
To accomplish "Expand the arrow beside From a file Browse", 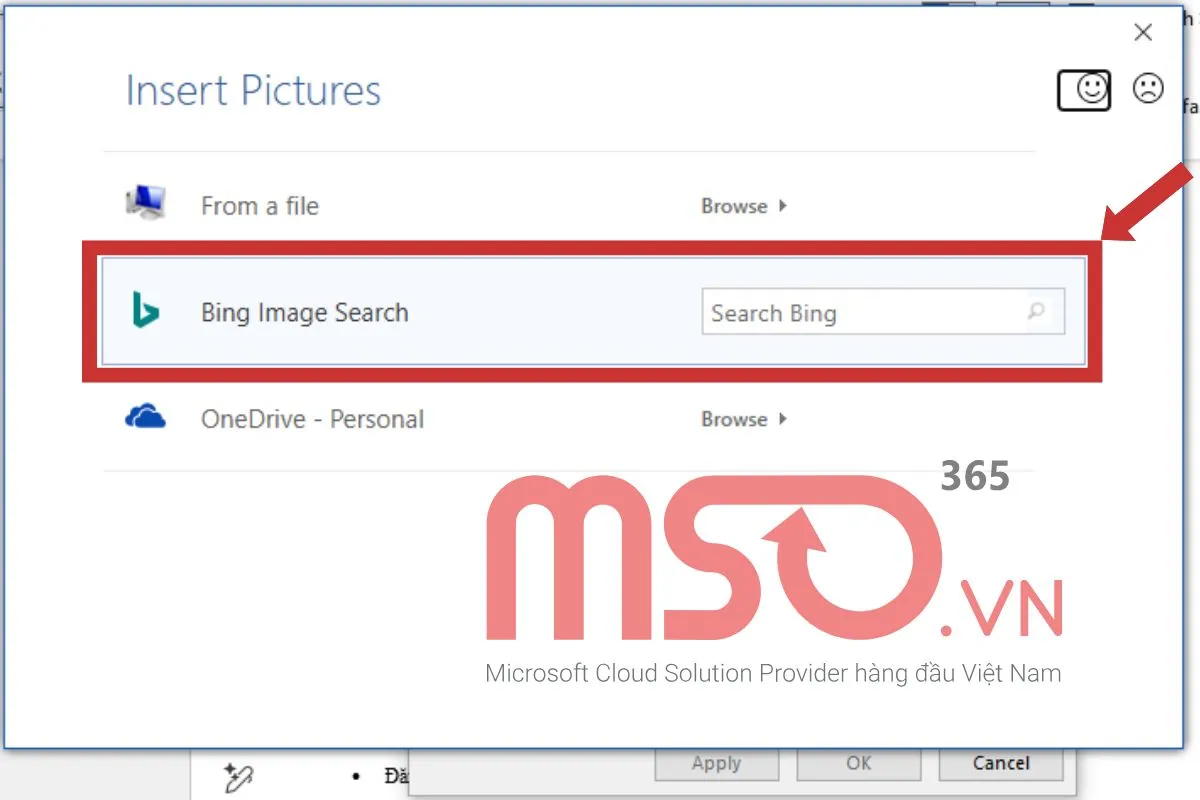I will point(783,206).
